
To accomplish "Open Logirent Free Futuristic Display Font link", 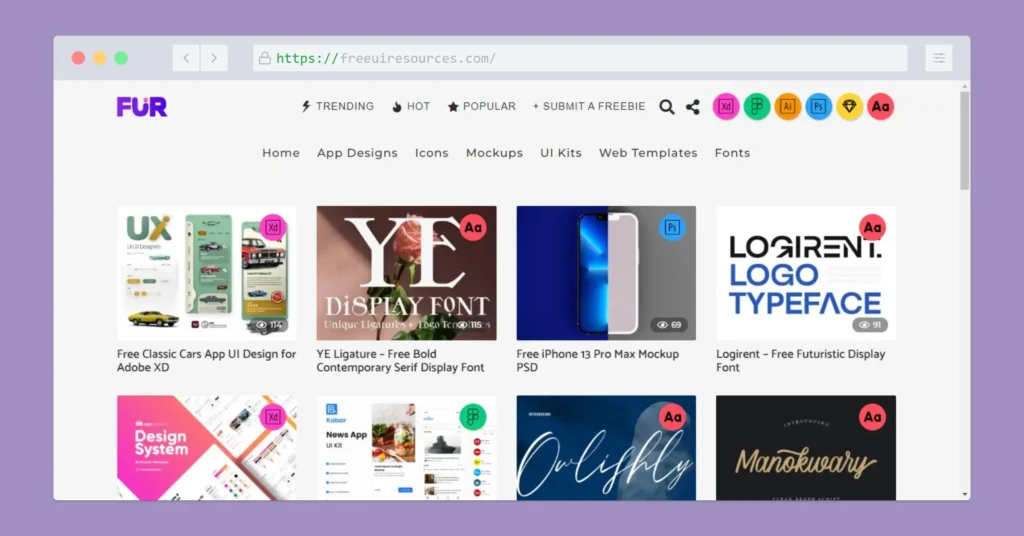I will (x=800, y=360).
